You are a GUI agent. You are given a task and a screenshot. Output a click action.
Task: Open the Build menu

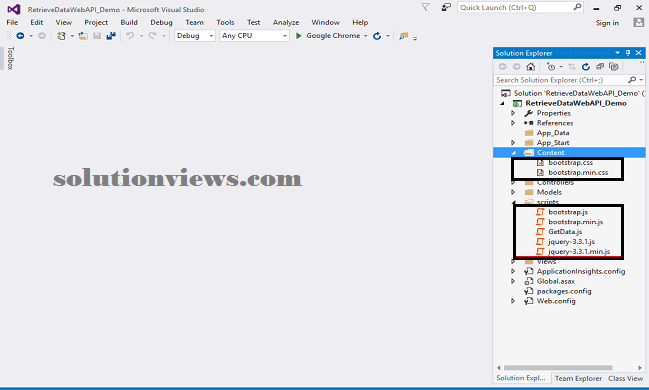pyautogui.click(x=129, y=22)
